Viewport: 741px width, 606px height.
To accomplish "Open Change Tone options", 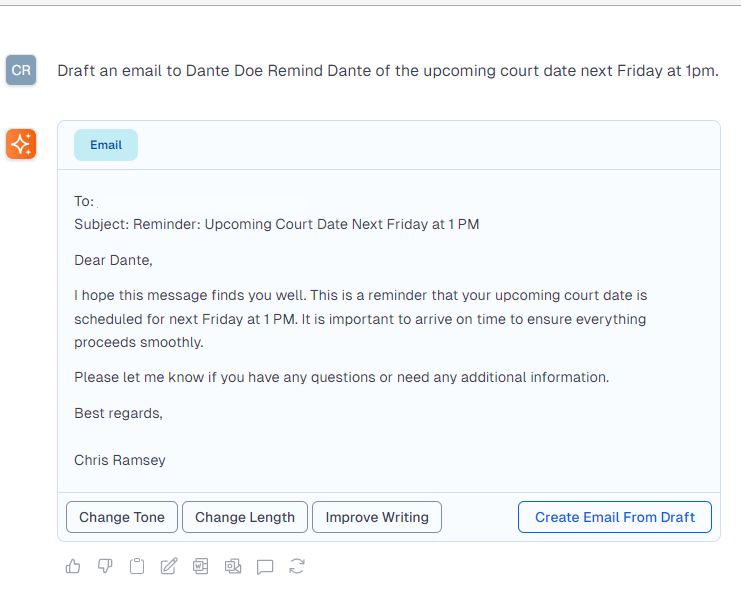I will click(x=122, y=517).
